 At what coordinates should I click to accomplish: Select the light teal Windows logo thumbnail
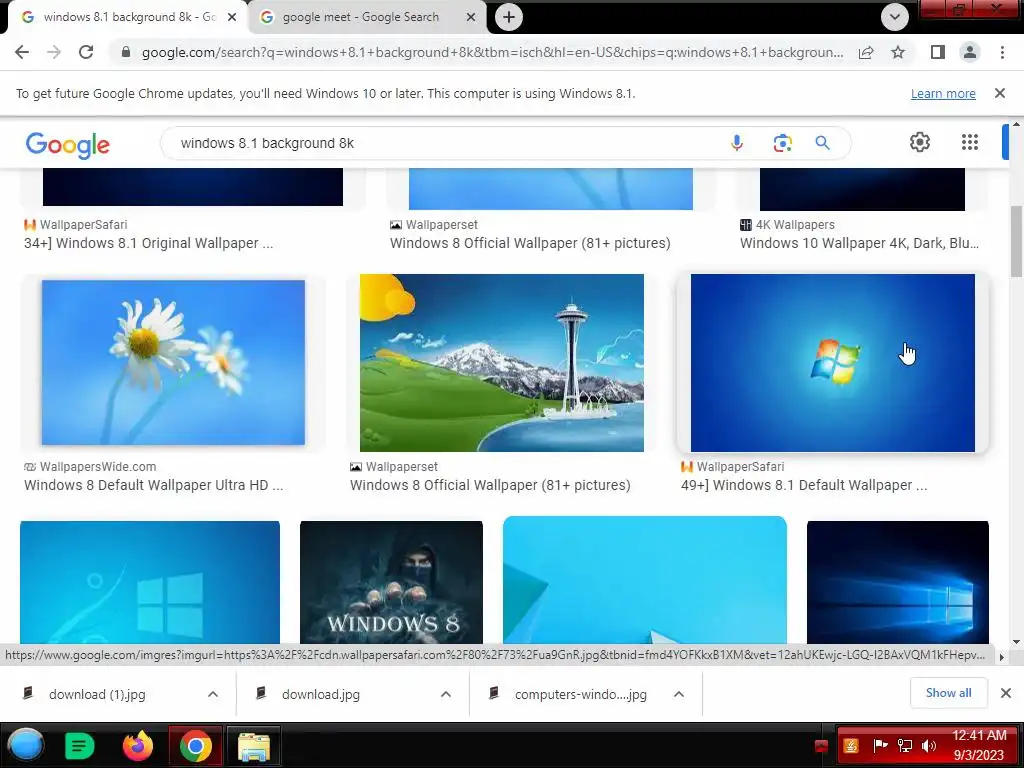click(x=150, y=582)
